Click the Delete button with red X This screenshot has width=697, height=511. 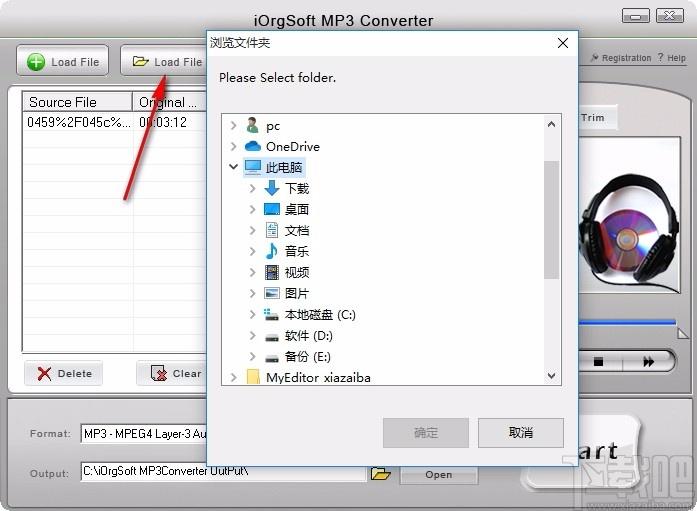(64, 373)
